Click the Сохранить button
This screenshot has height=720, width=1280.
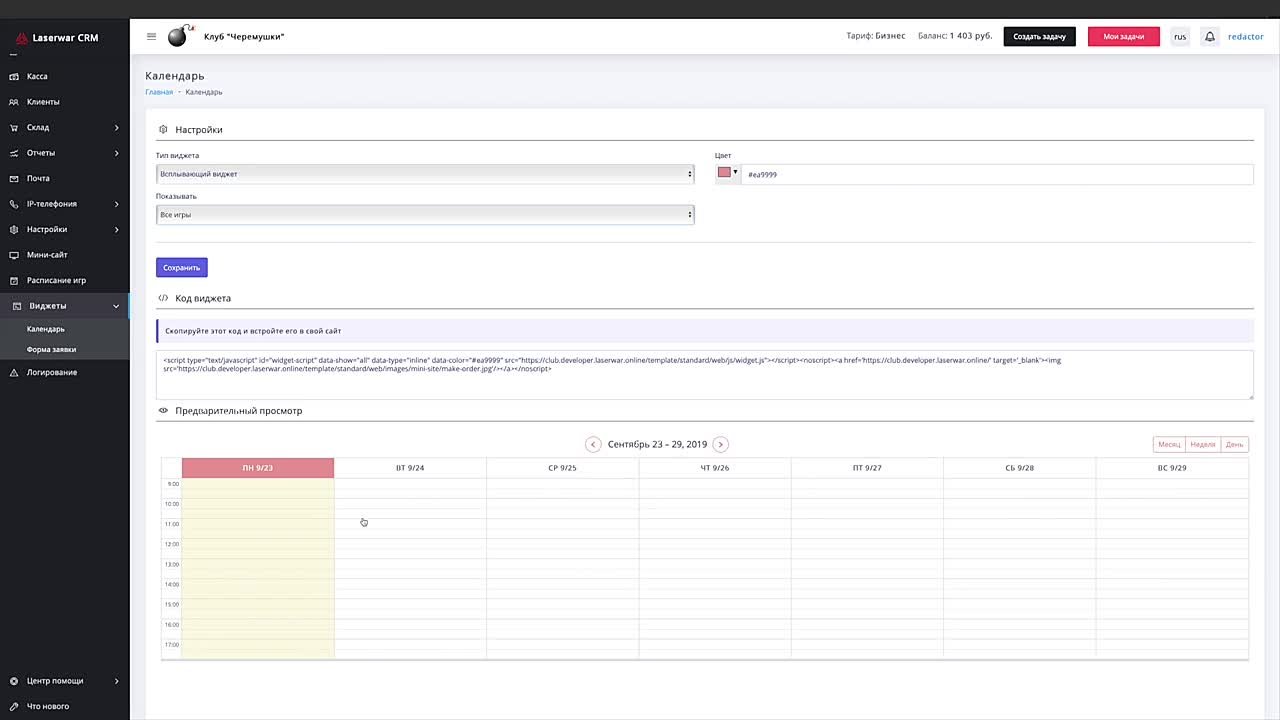181,267
